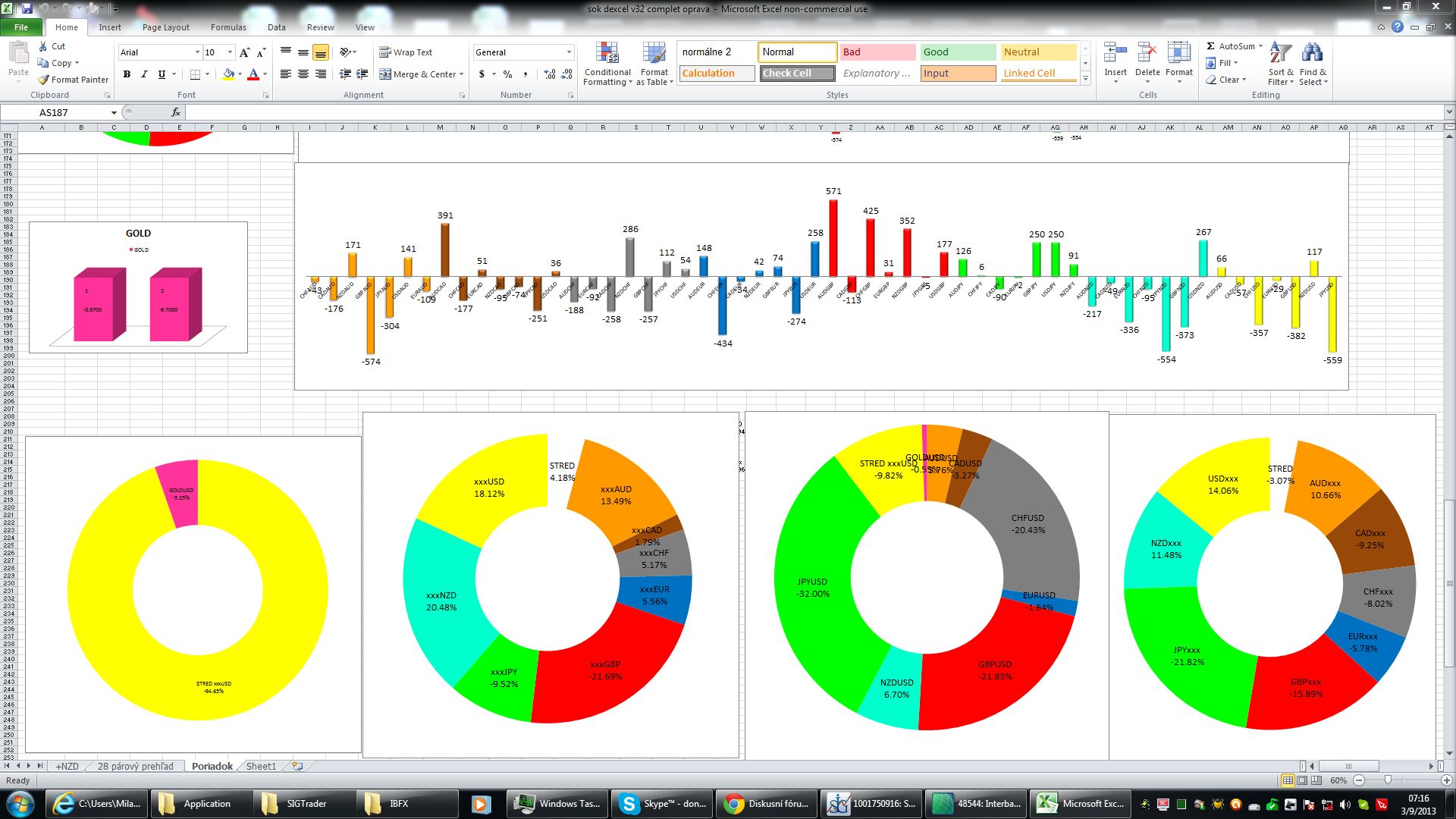Click the Percent Style button
1456x819 pixels.
(x=507, y=74)
